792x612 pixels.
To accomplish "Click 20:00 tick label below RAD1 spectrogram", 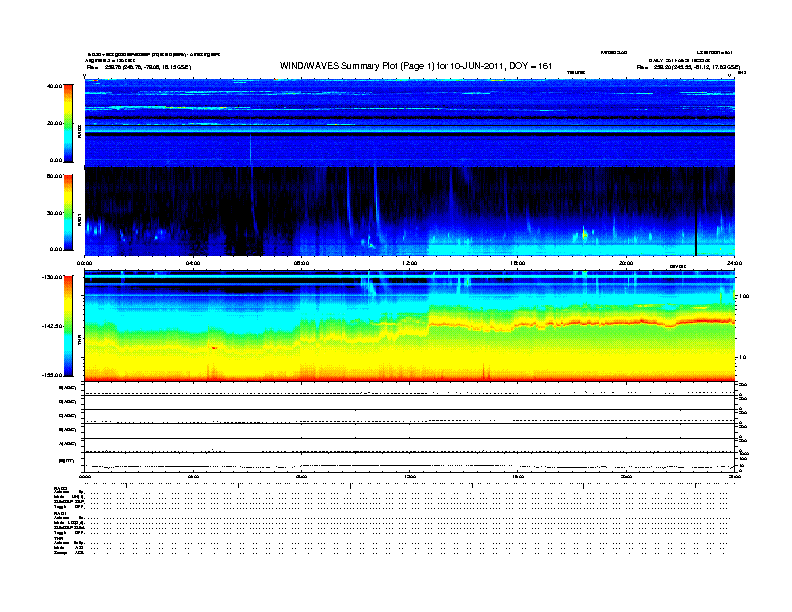I will 626,263.
